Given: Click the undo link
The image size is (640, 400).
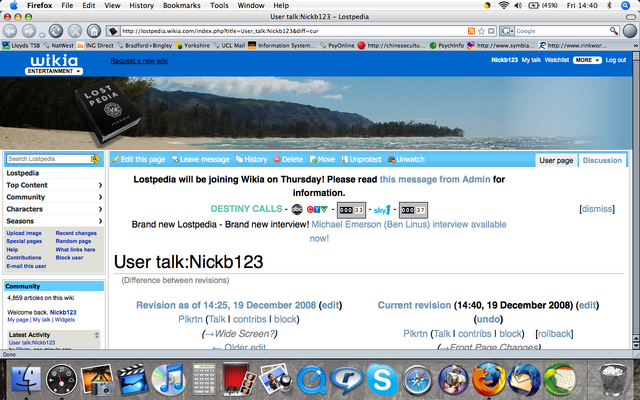Looking at the screenshot, I should coord(488,319).
